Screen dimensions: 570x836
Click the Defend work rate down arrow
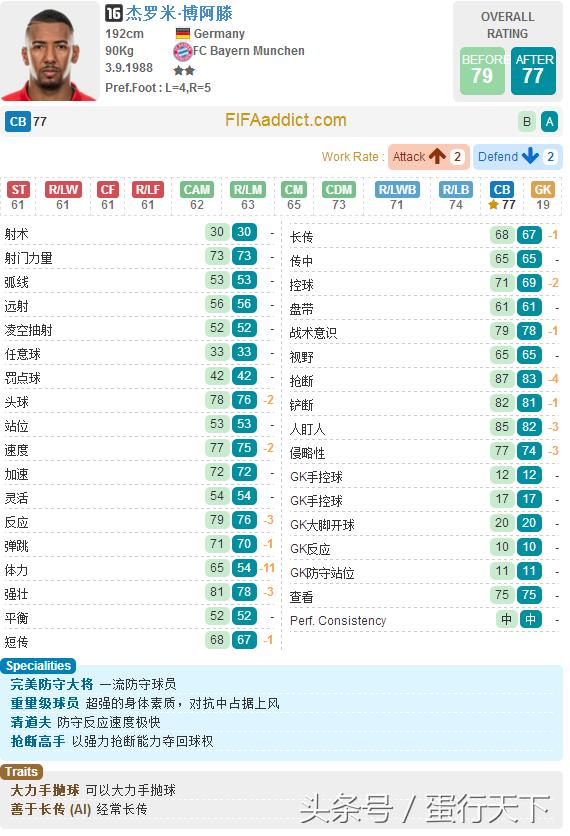click(531, 156)
